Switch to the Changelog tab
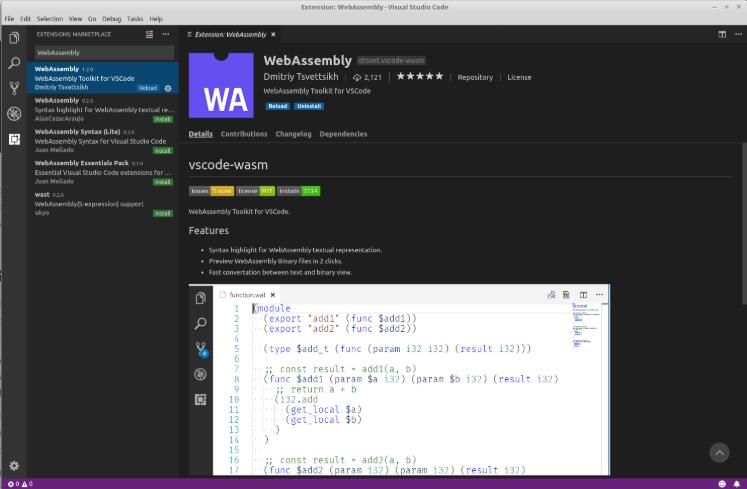The height and width of the screenshot is (489, 747). pyautogui.click(x=293, y=134)
